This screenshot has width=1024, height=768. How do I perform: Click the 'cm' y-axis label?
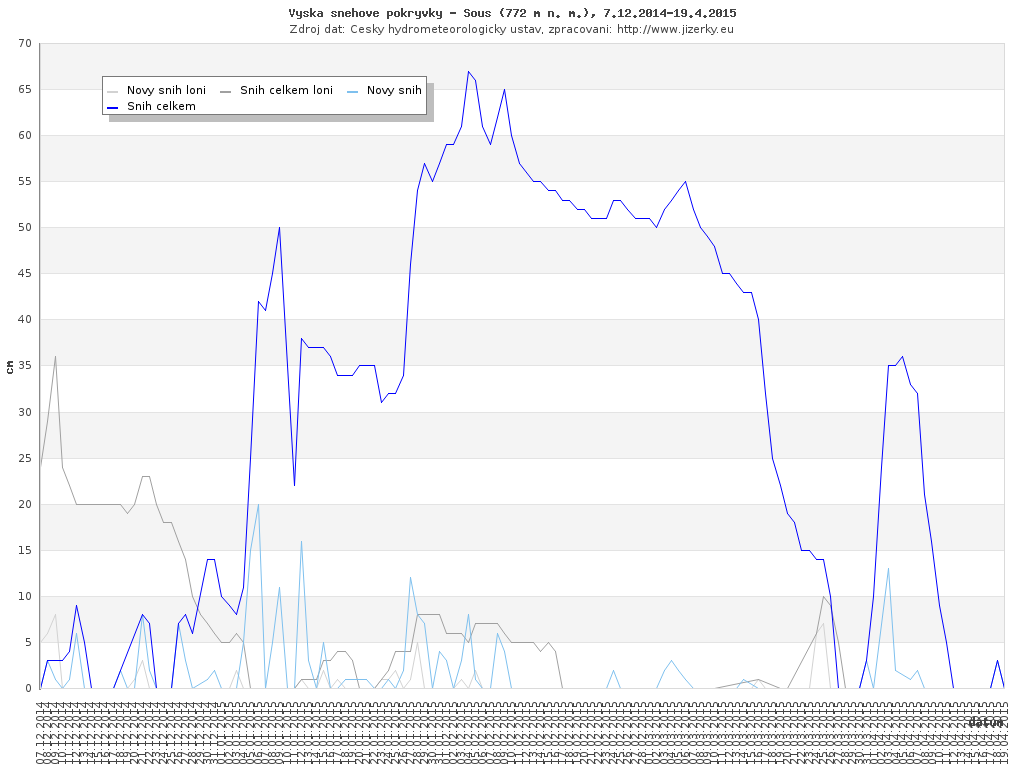[x=10, y=366]
